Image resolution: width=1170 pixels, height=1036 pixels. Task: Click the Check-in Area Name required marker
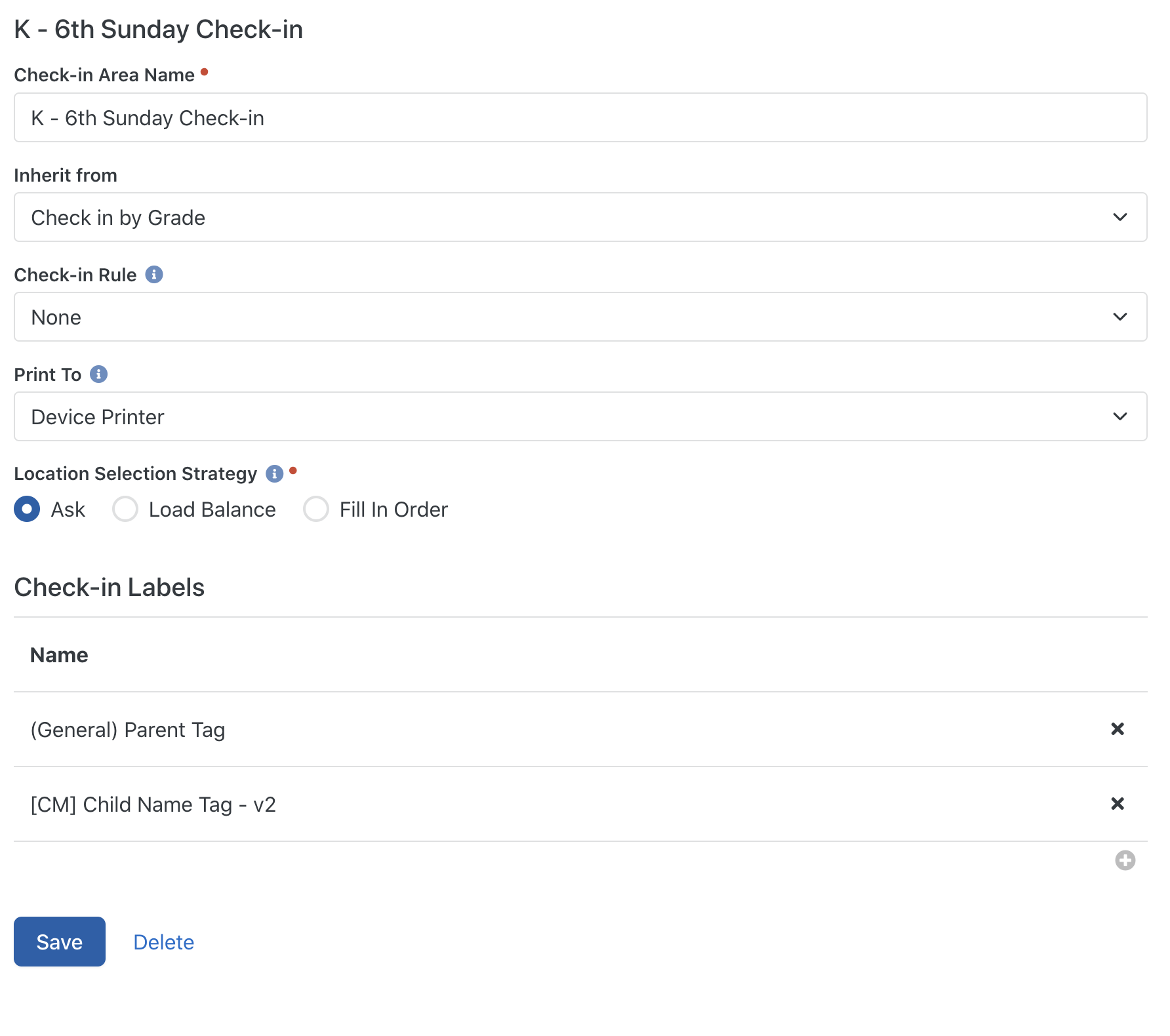click(x=205, y=73)
